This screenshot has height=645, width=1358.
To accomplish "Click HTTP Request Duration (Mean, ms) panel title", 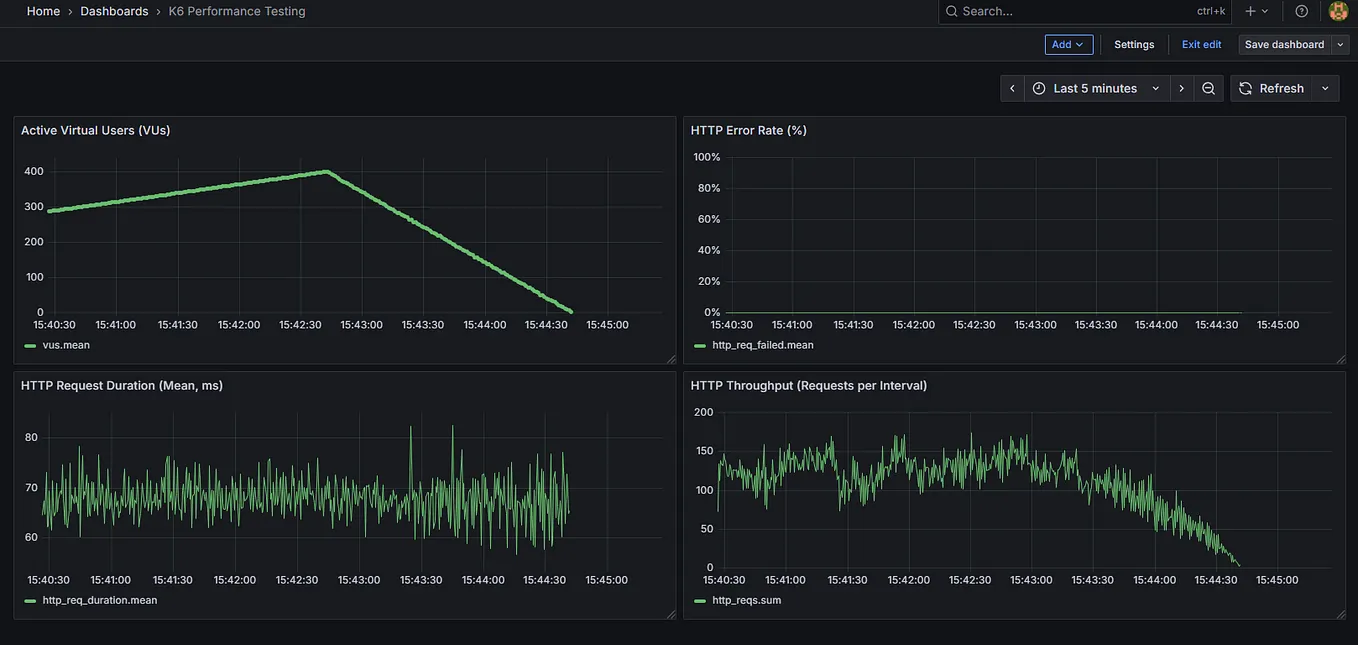I will click(122, 385).
